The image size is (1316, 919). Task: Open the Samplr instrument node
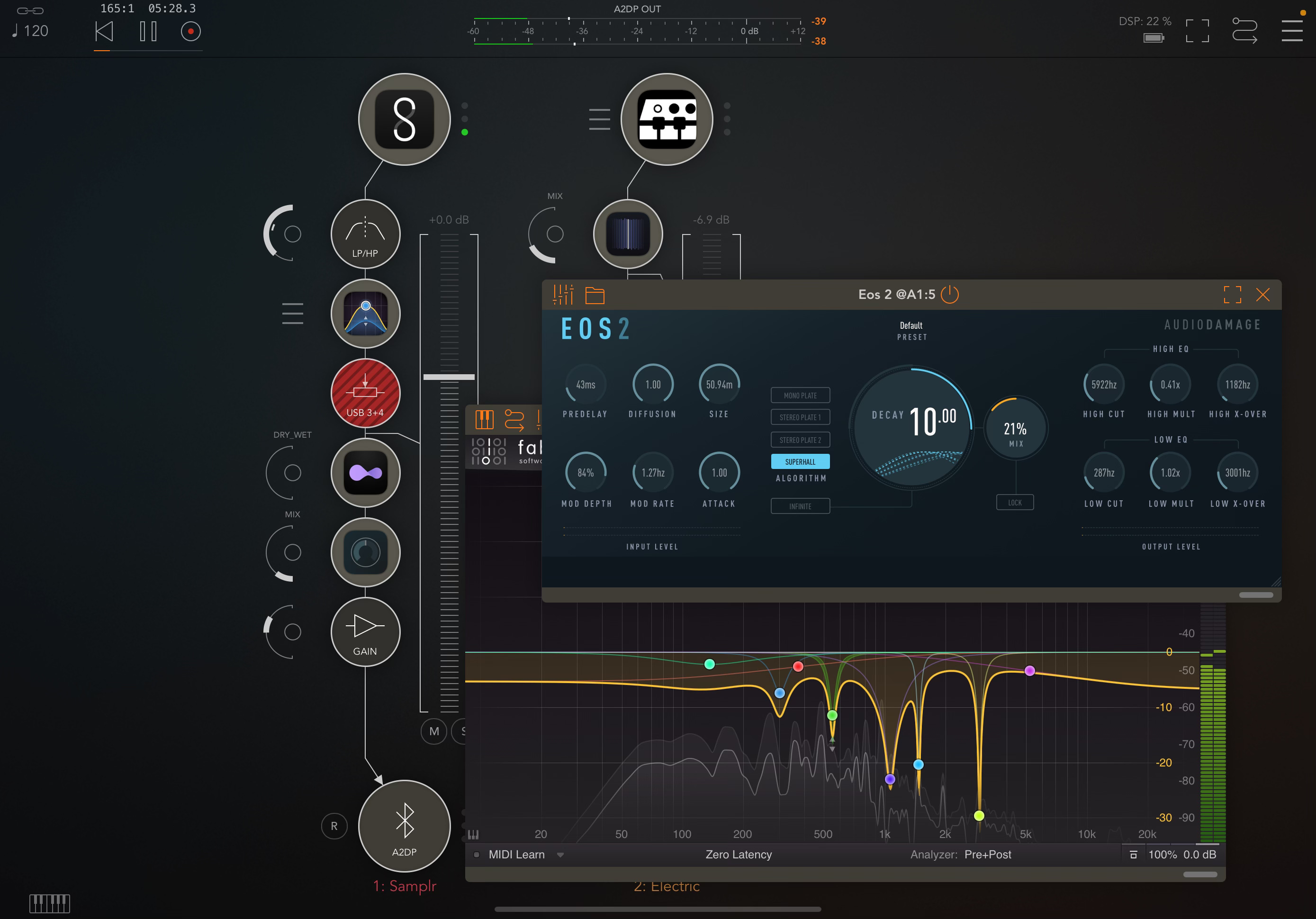pos(404,119)
